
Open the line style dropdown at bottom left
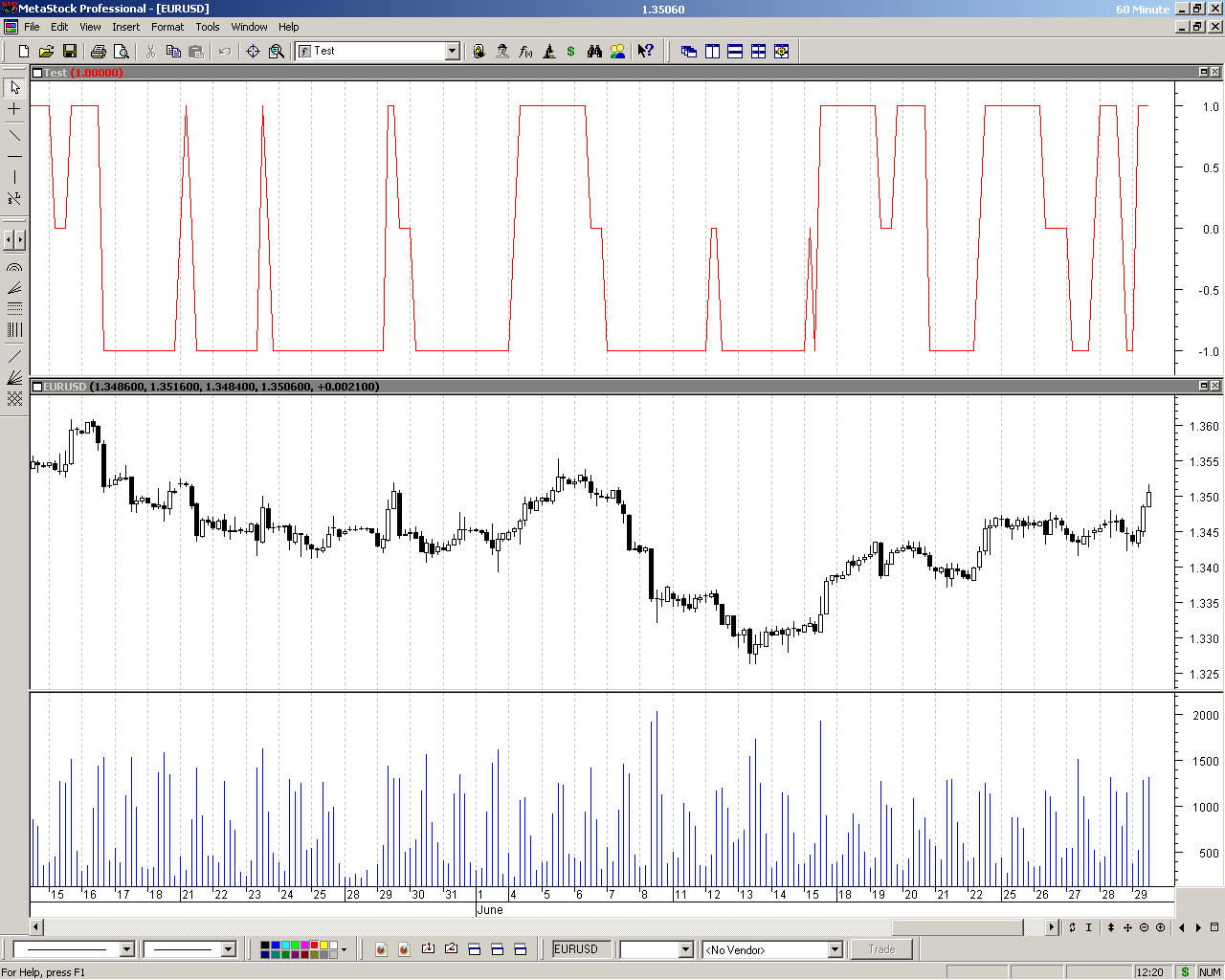tap(126, 949)
